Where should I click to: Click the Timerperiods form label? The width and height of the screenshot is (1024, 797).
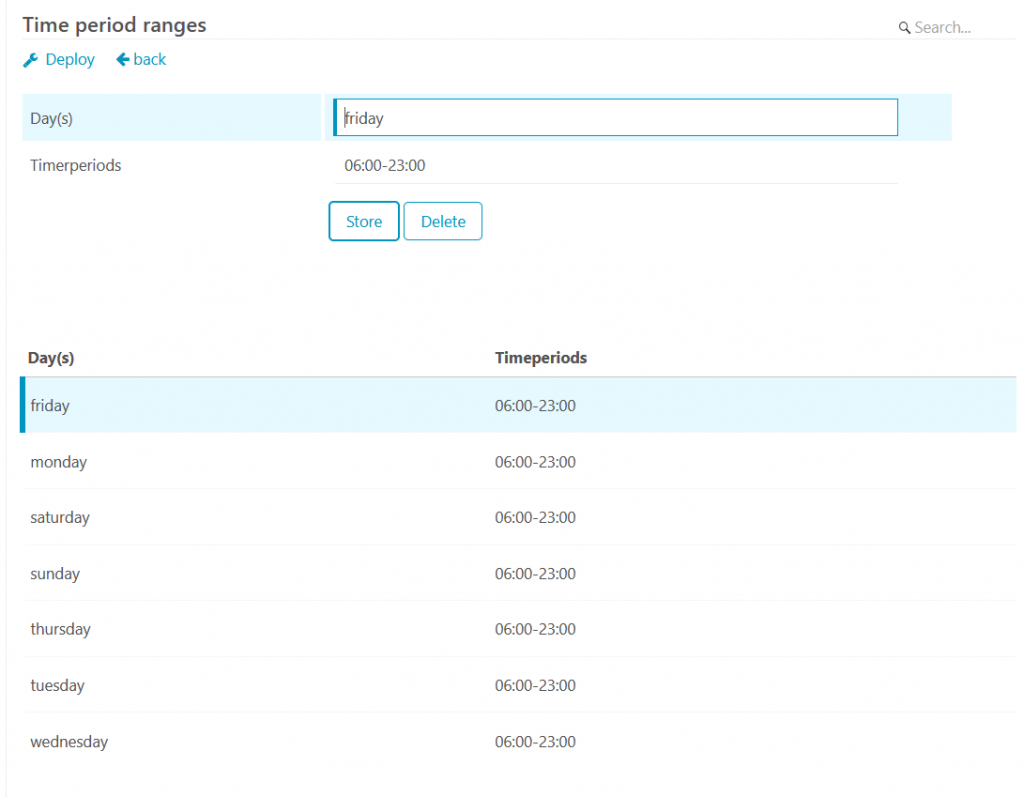(x=76, y=165)
